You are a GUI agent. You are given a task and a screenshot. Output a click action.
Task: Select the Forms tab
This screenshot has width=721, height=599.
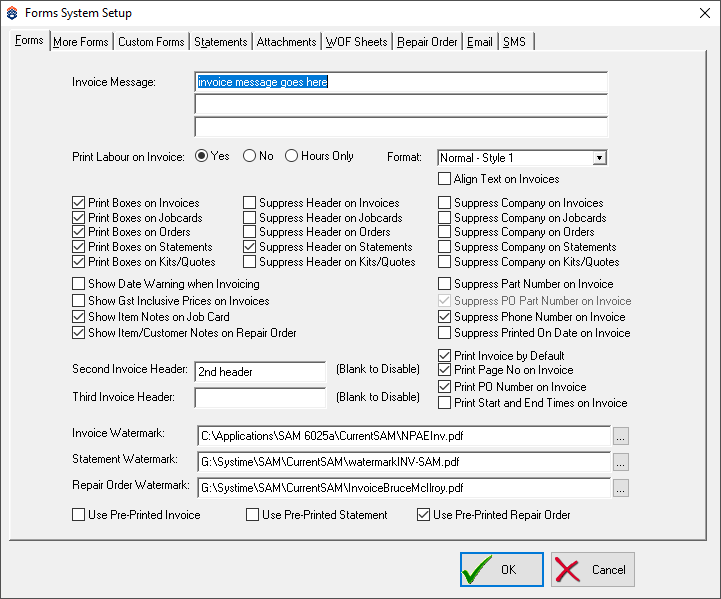29,40
